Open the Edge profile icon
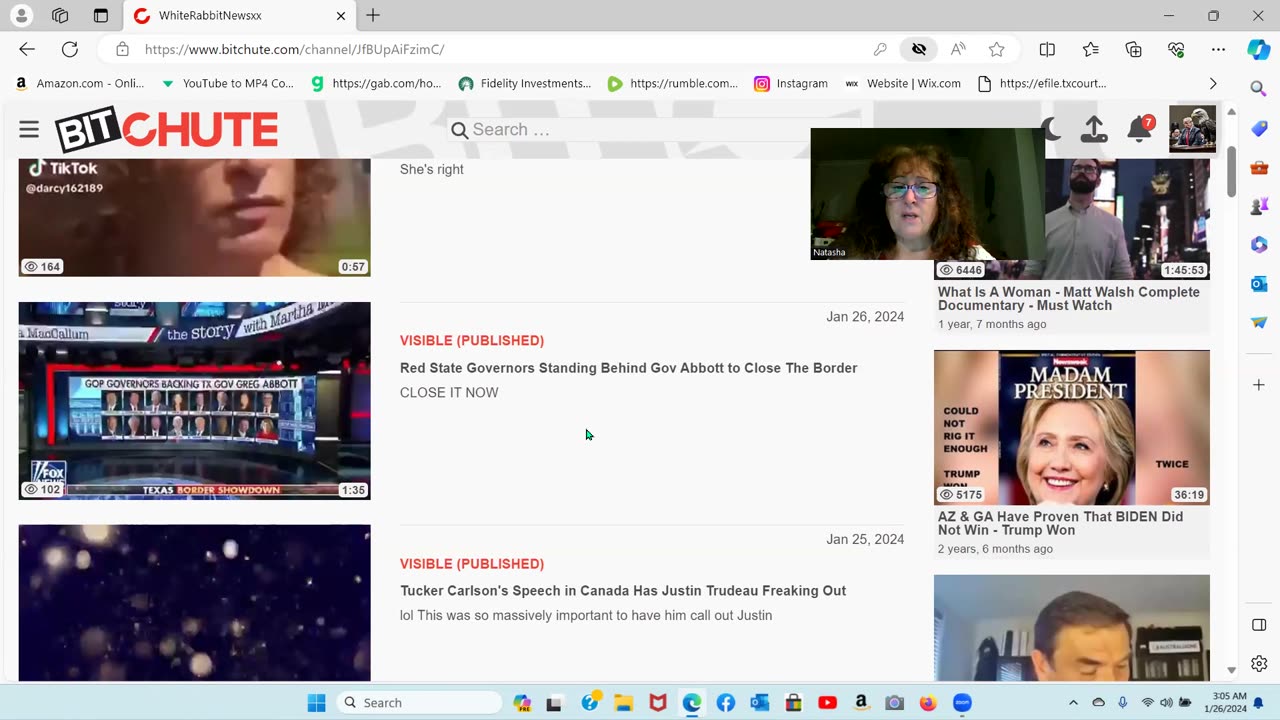The height and width of the screenshot is (720, 1280). click(x=21, y=16)
